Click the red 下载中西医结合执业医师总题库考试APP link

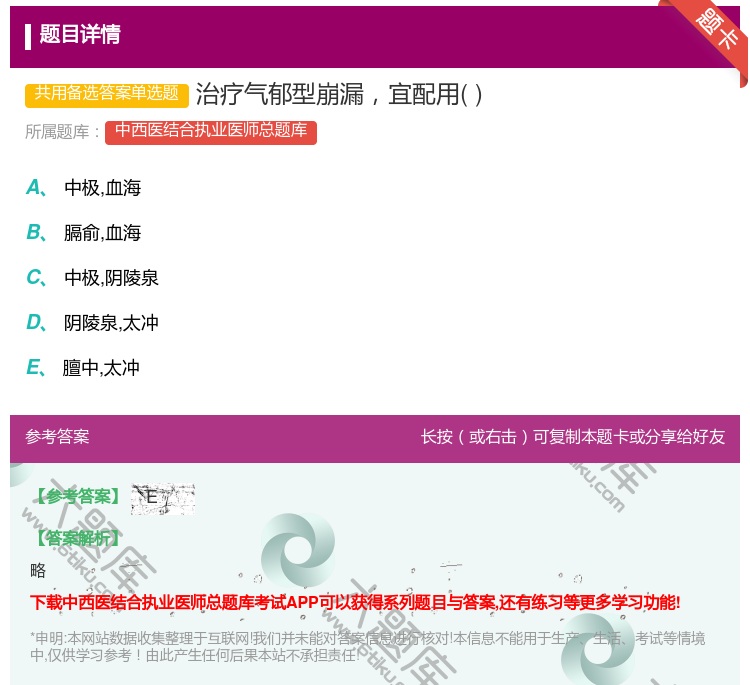[355, 602]
